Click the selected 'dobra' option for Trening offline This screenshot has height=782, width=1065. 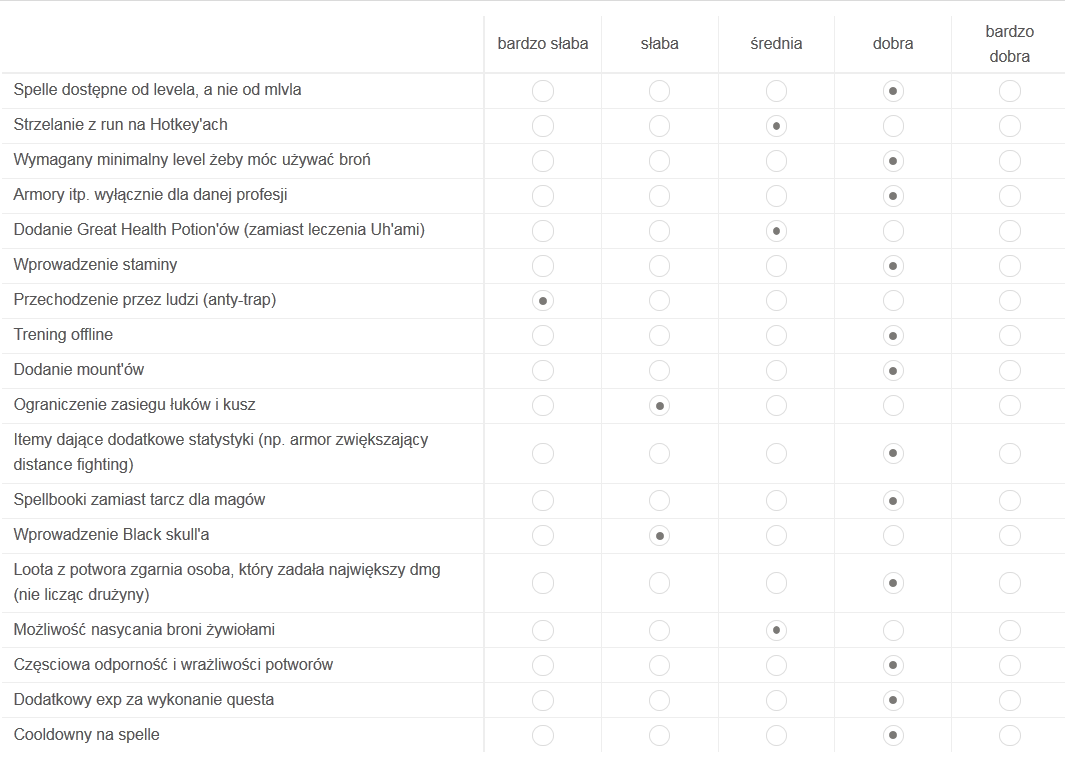click(893, 336)
